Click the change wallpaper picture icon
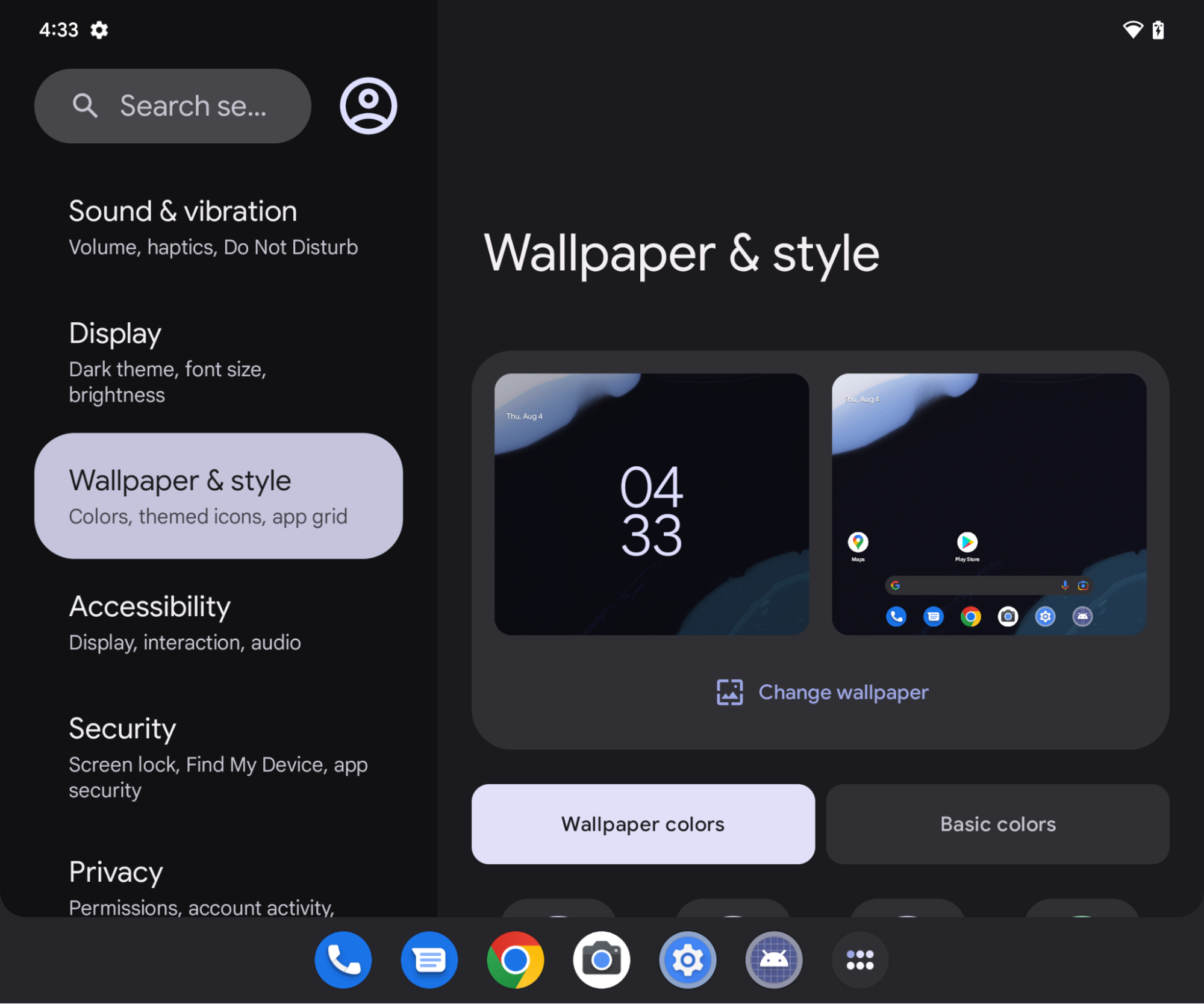Image resolution: width=1204 pixels, height=1004 pixels. (729, 692)
